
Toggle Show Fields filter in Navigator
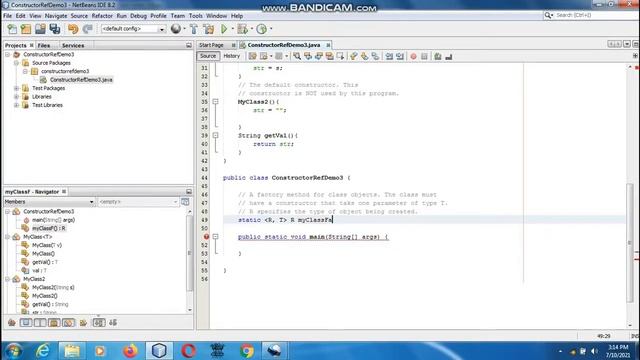click(x=26, y=323)
